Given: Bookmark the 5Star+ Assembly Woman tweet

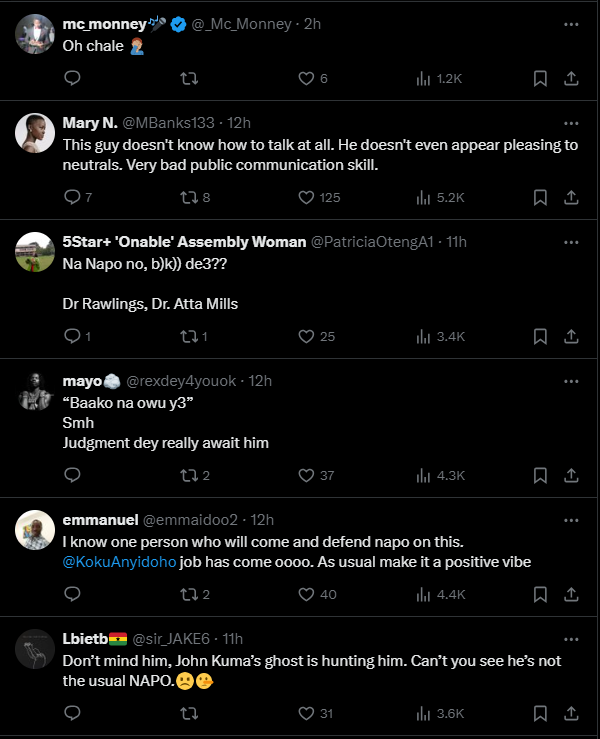Looking at the screenshot, I should click(539, 336).
